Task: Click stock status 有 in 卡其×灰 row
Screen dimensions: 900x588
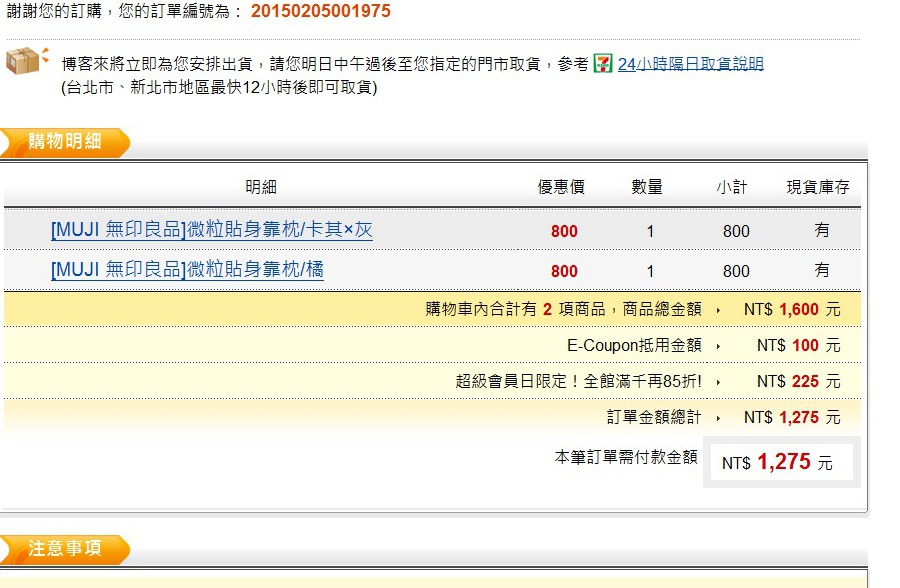Action: [822, 230]
